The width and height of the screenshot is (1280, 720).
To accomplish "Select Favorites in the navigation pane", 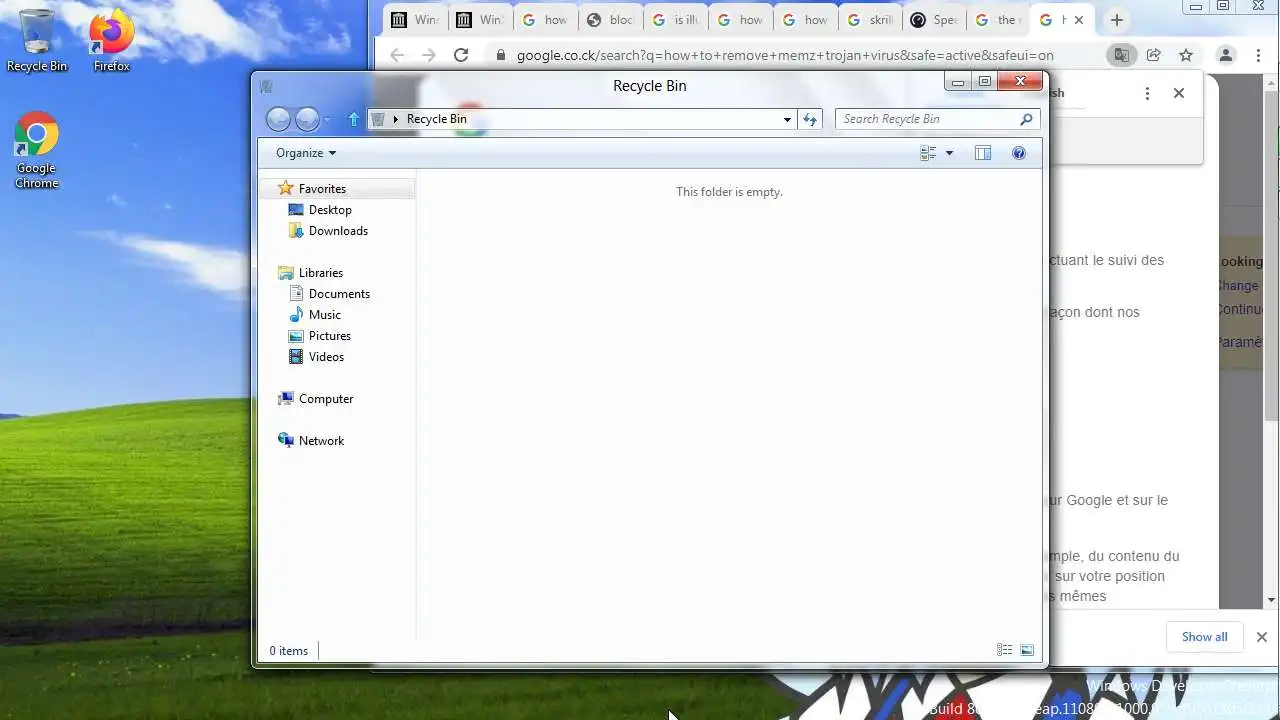I will click(322, 189).
